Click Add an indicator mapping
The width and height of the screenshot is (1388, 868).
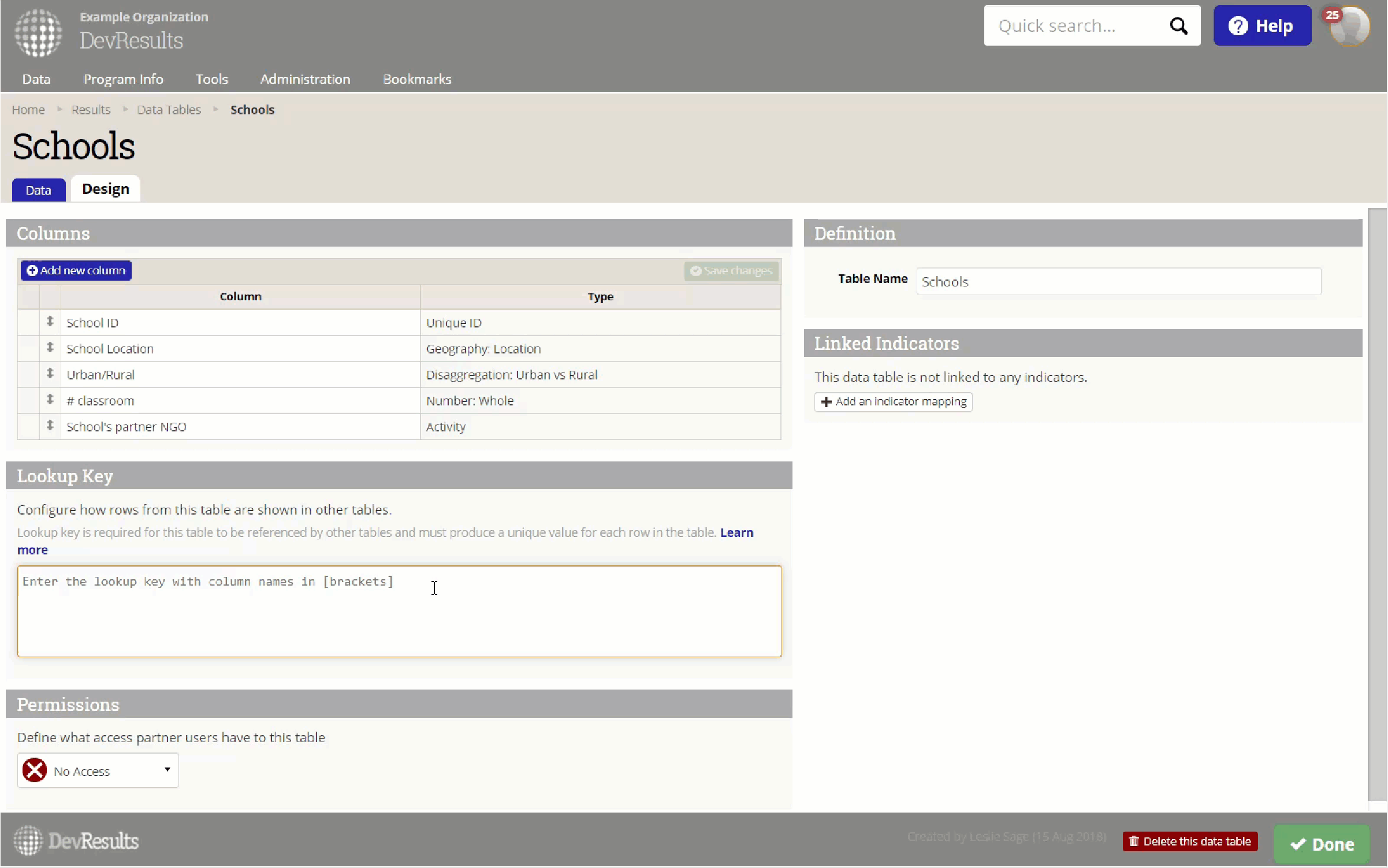tap(893, 401)
